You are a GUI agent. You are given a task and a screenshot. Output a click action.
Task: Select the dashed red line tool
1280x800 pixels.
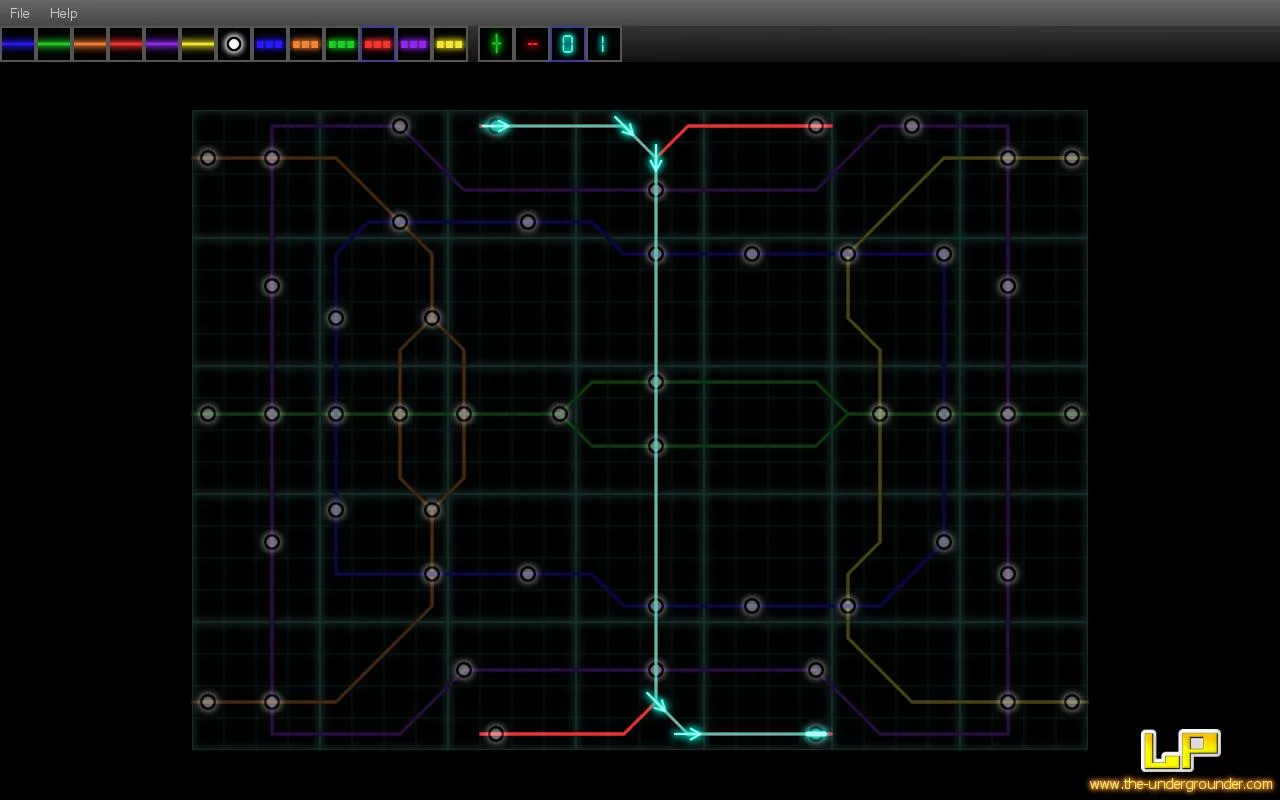click(x=378, y=44)
